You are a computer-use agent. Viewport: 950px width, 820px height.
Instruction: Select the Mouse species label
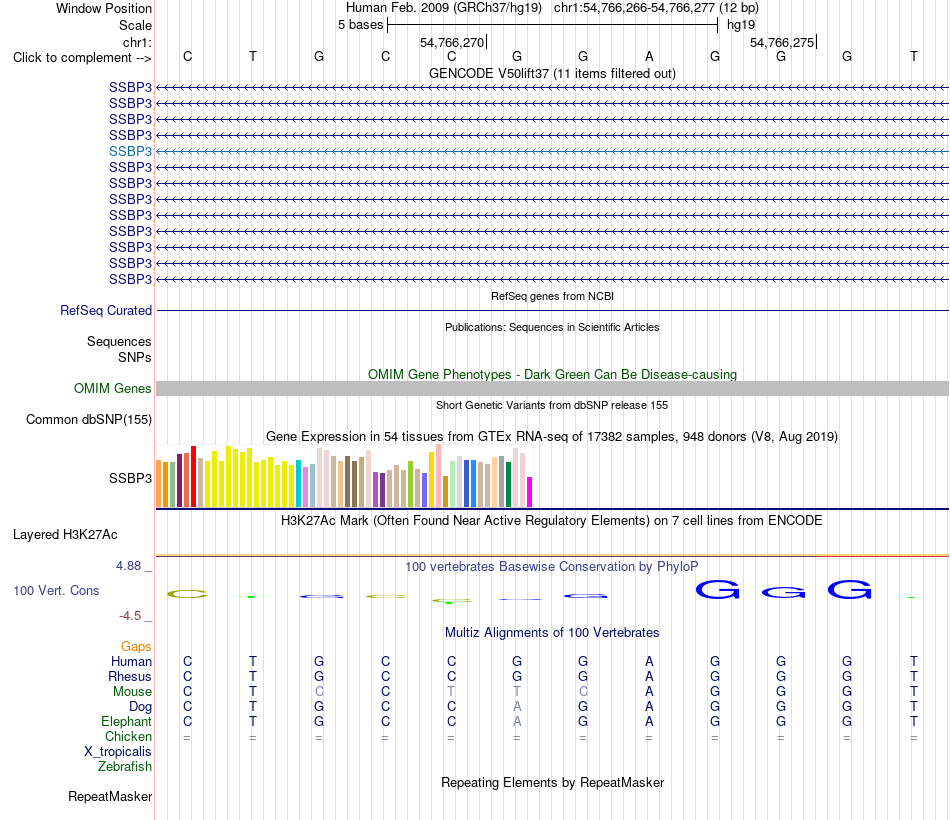[x=132, y=692]
